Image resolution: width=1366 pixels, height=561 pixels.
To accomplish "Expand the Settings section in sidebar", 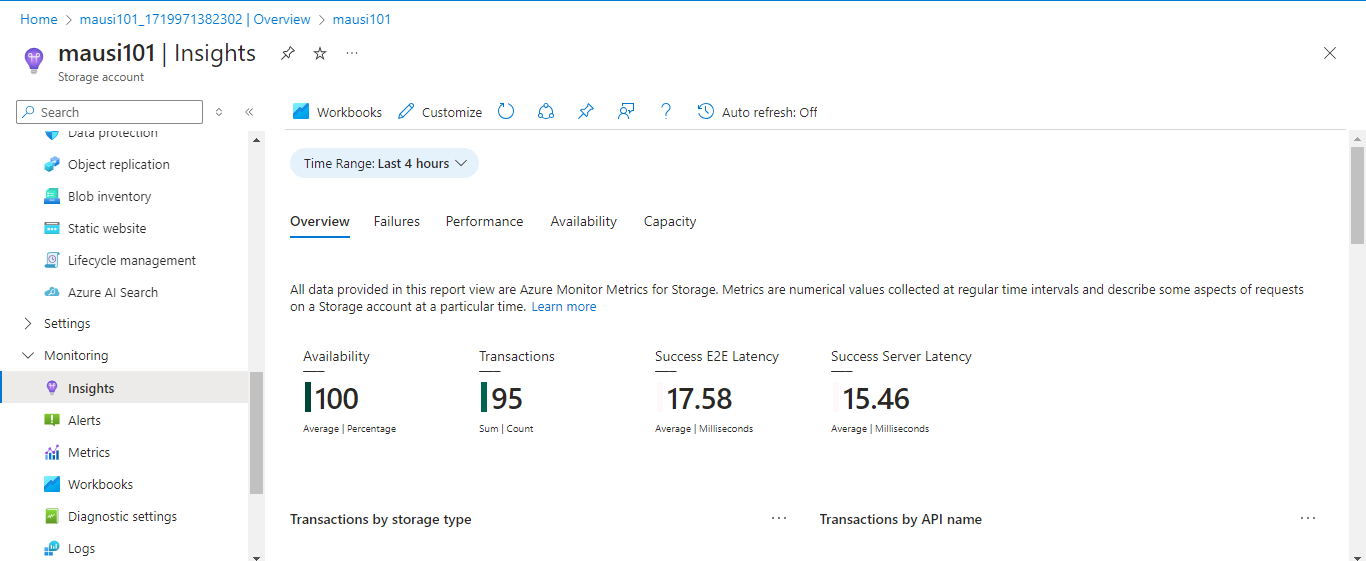I will 27,324.
